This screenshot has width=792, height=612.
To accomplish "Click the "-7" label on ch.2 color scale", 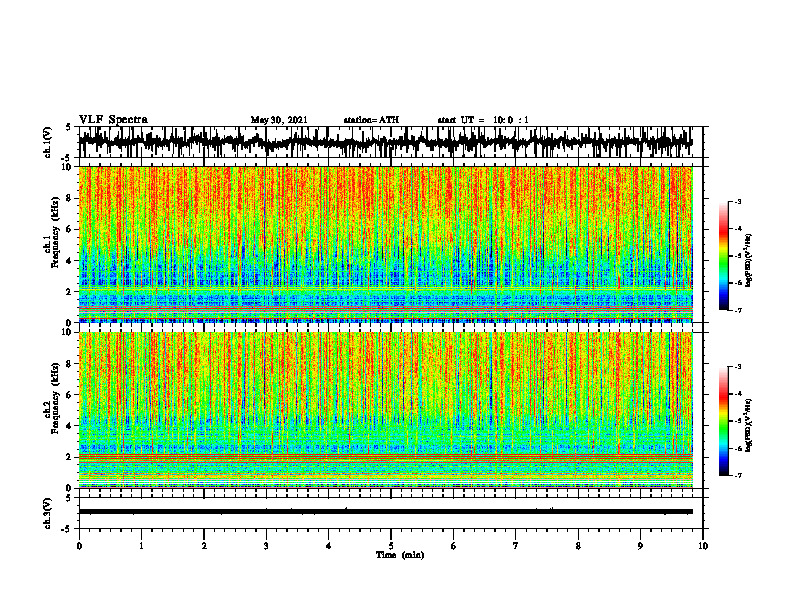I will 738,476.
